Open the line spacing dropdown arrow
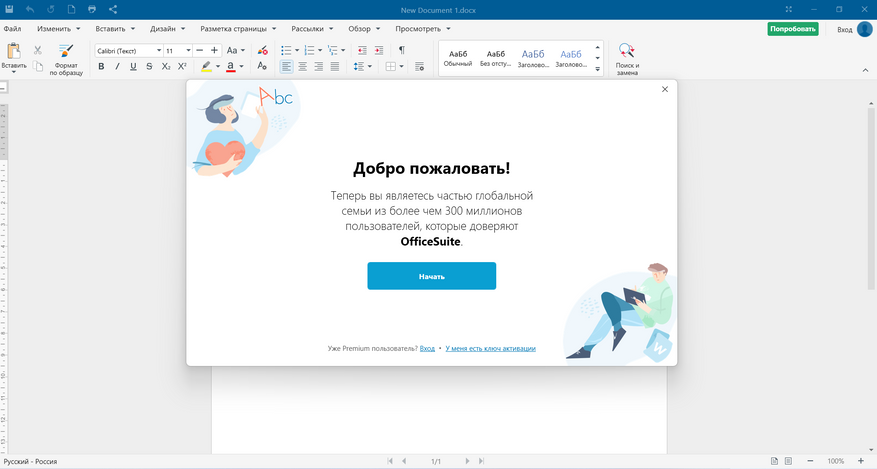 click(370, 67)
